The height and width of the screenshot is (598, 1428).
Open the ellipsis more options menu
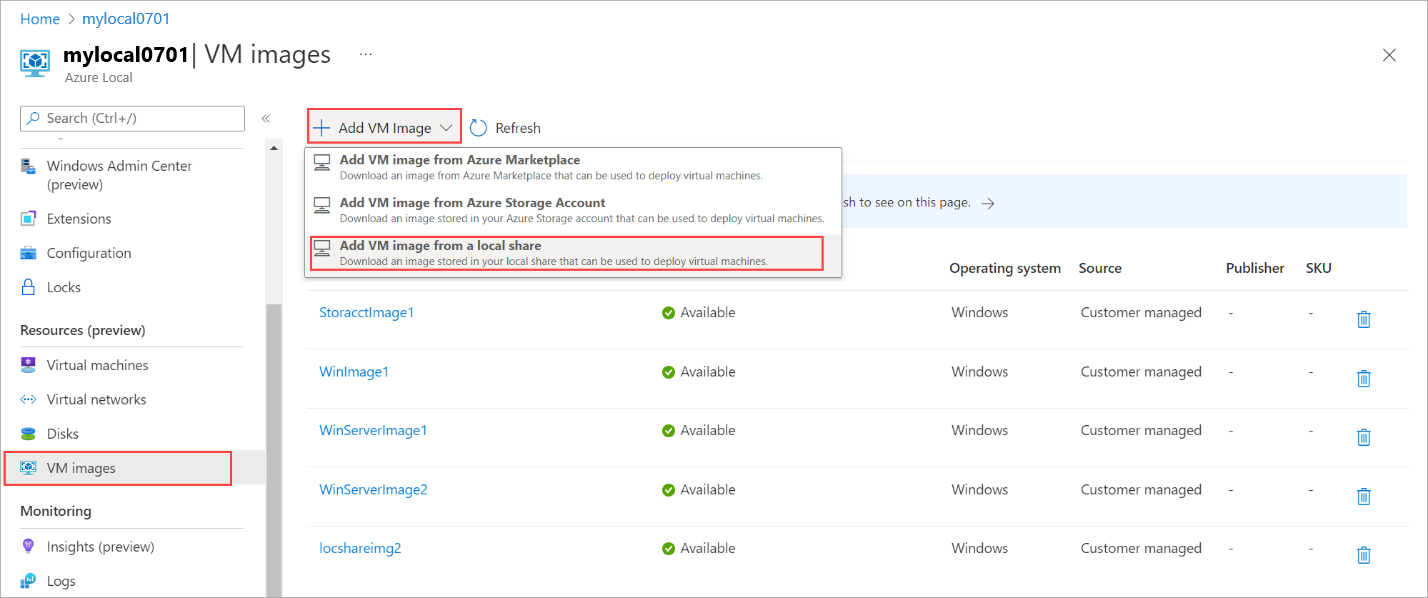366,54
